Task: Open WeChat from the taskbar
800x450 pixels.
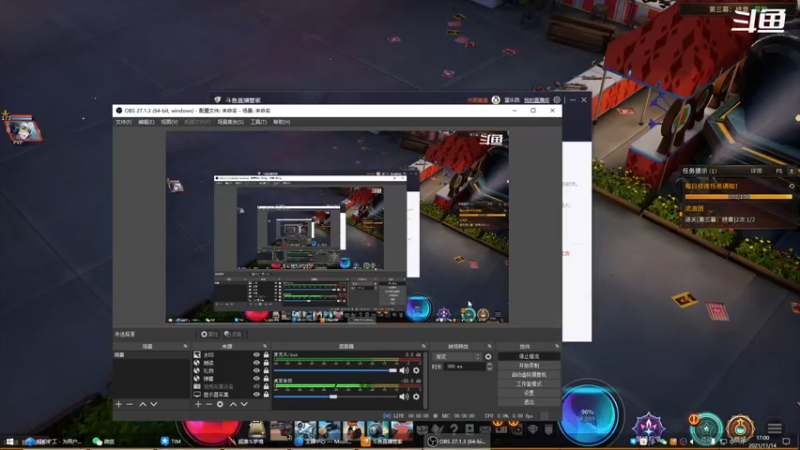Action: pos(103,441)
